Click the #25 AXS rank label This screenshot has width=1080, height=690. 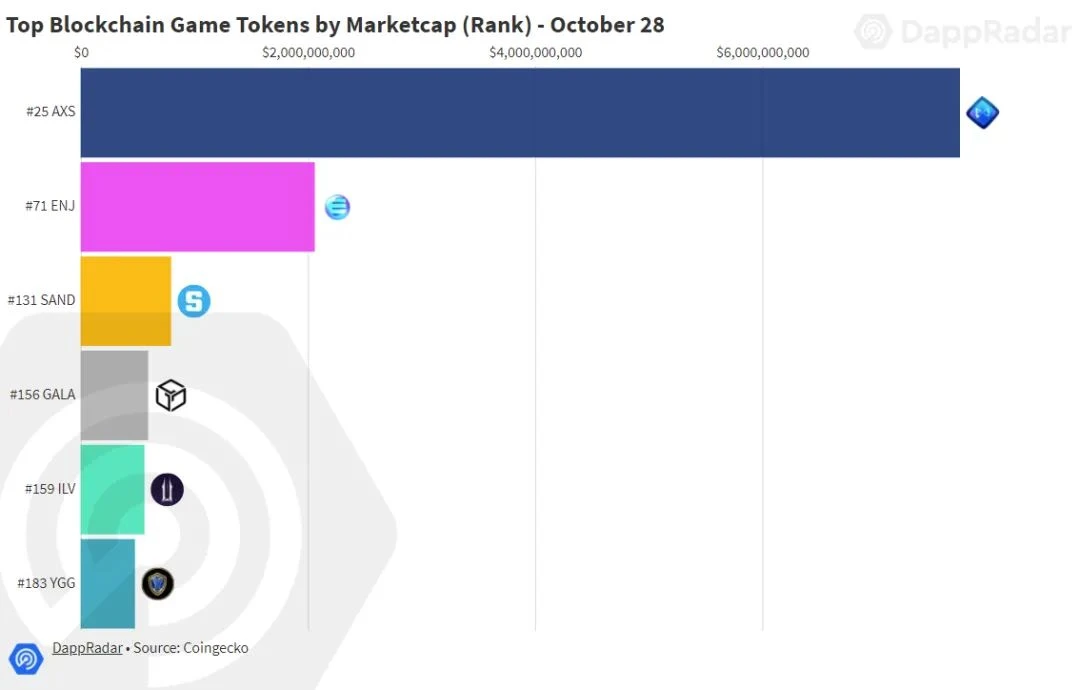51,112
